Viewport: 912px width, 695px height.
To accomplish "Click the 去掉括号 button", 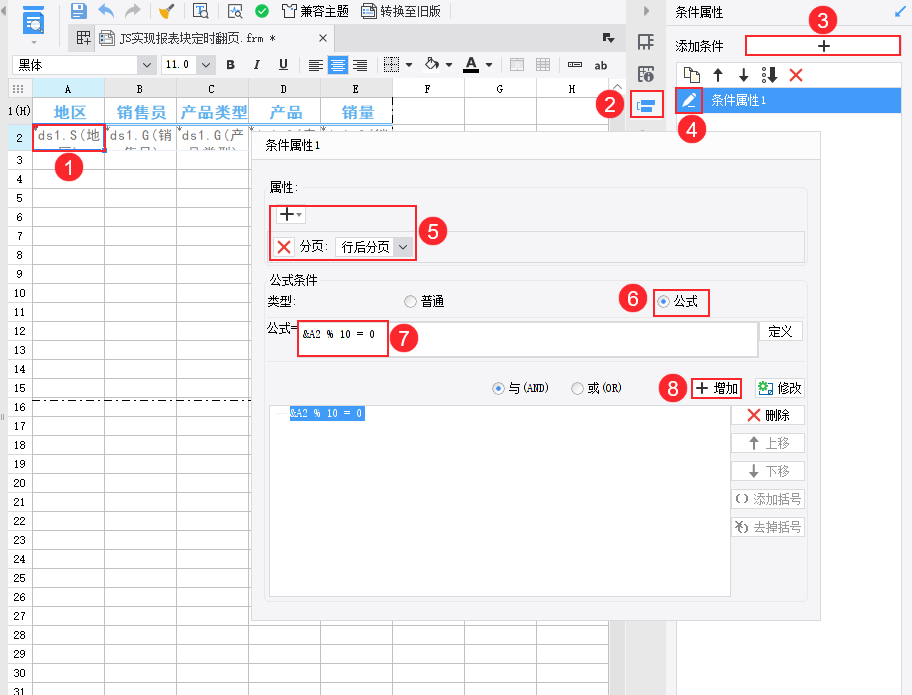I will [768, 527].
